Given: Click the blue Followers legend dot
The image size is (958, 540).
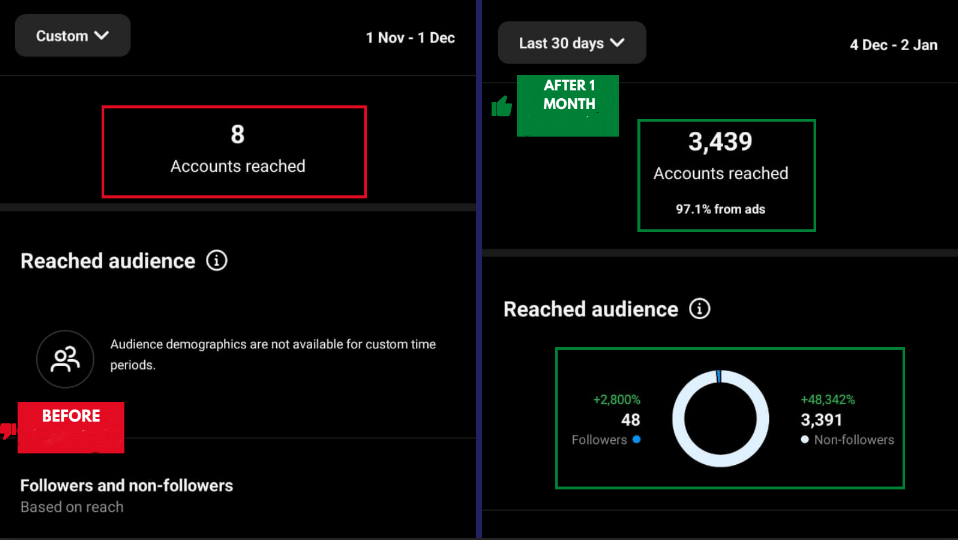Looking at the screenshot, I should [636, 440].
